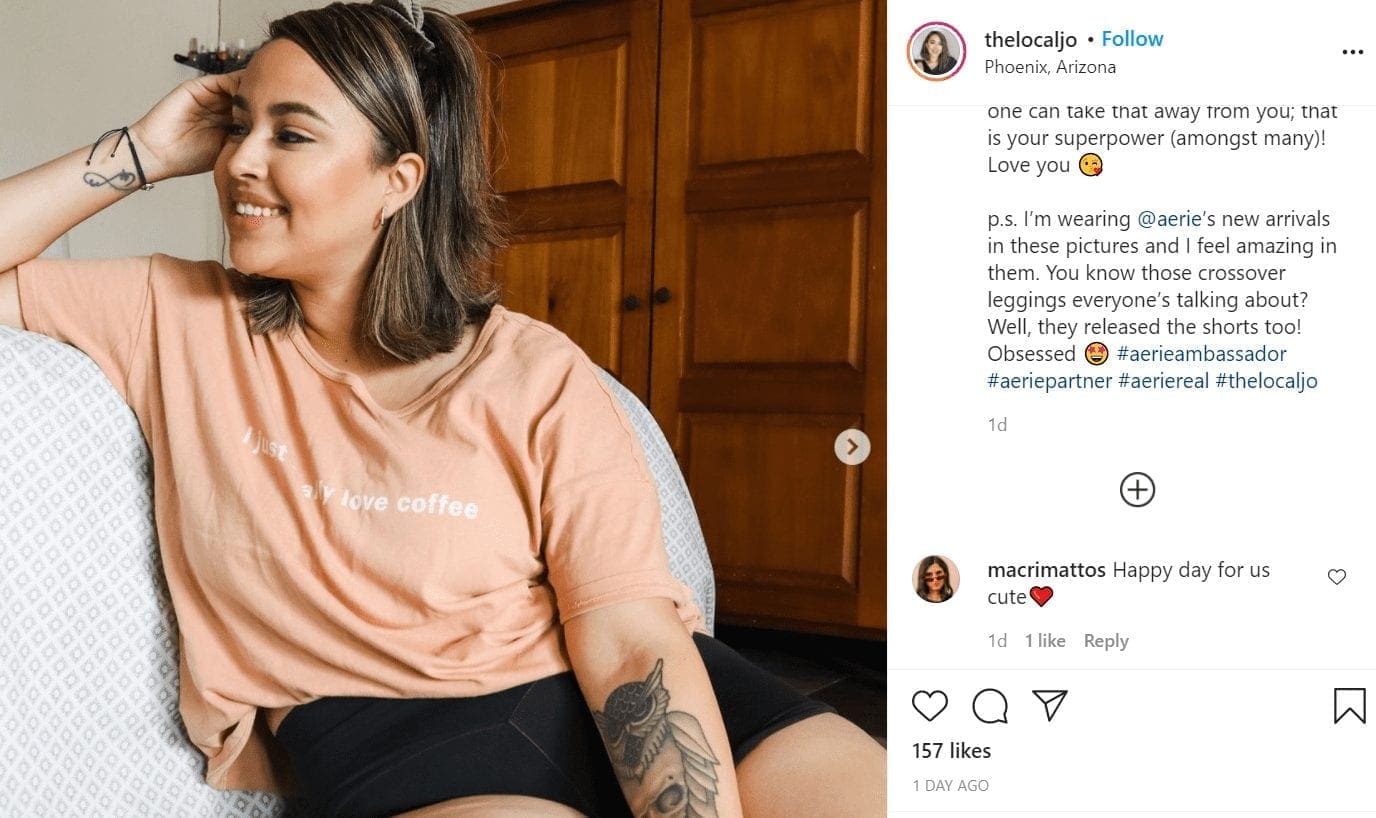The image size is (1376, 818).
Task: Check the 1 like on macrimattos's comment
Action: point(1044,640)
